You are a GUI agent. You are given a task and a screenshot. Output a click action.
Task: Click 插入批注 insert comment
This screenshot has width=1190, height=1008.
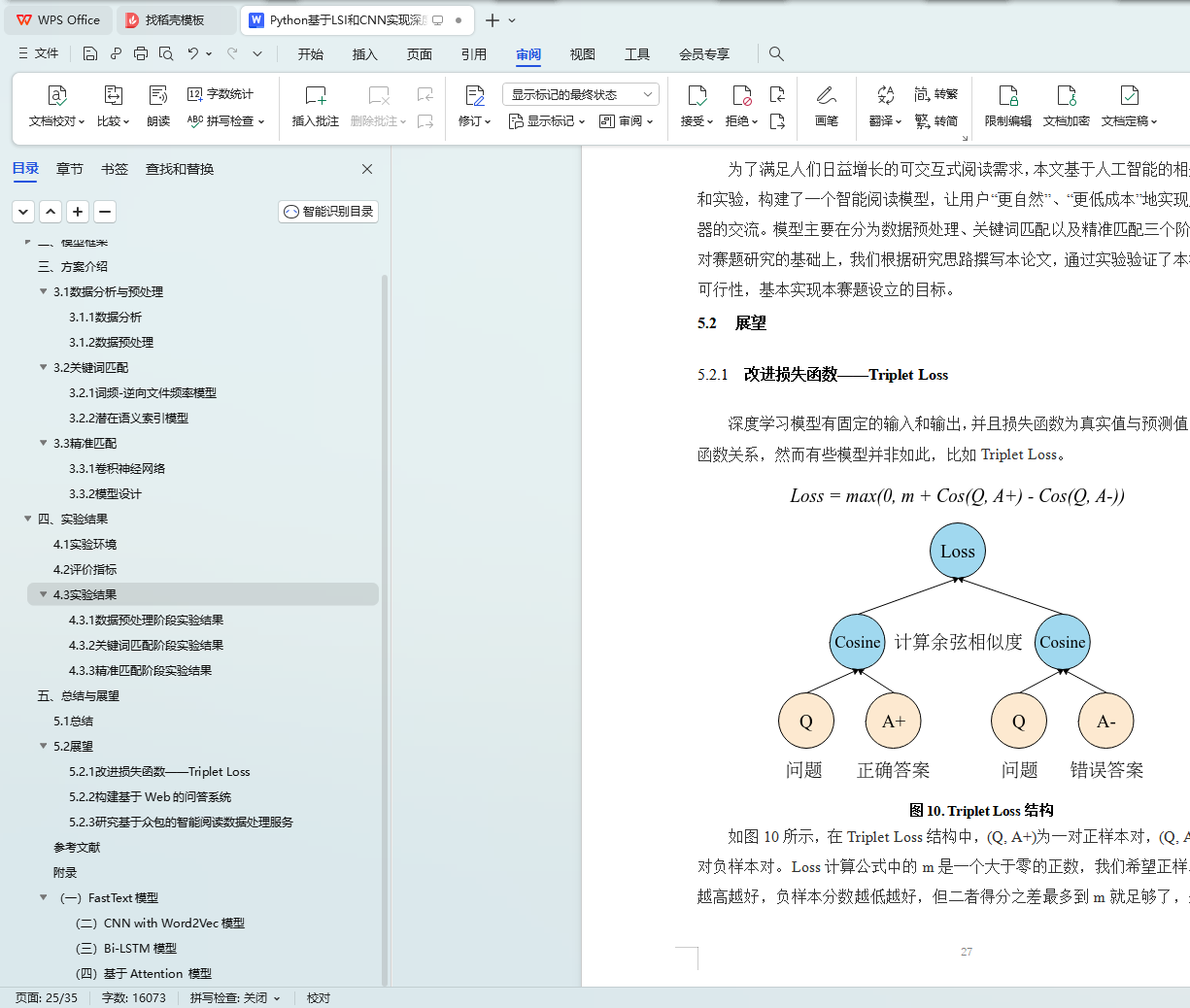tap(316, 107)
